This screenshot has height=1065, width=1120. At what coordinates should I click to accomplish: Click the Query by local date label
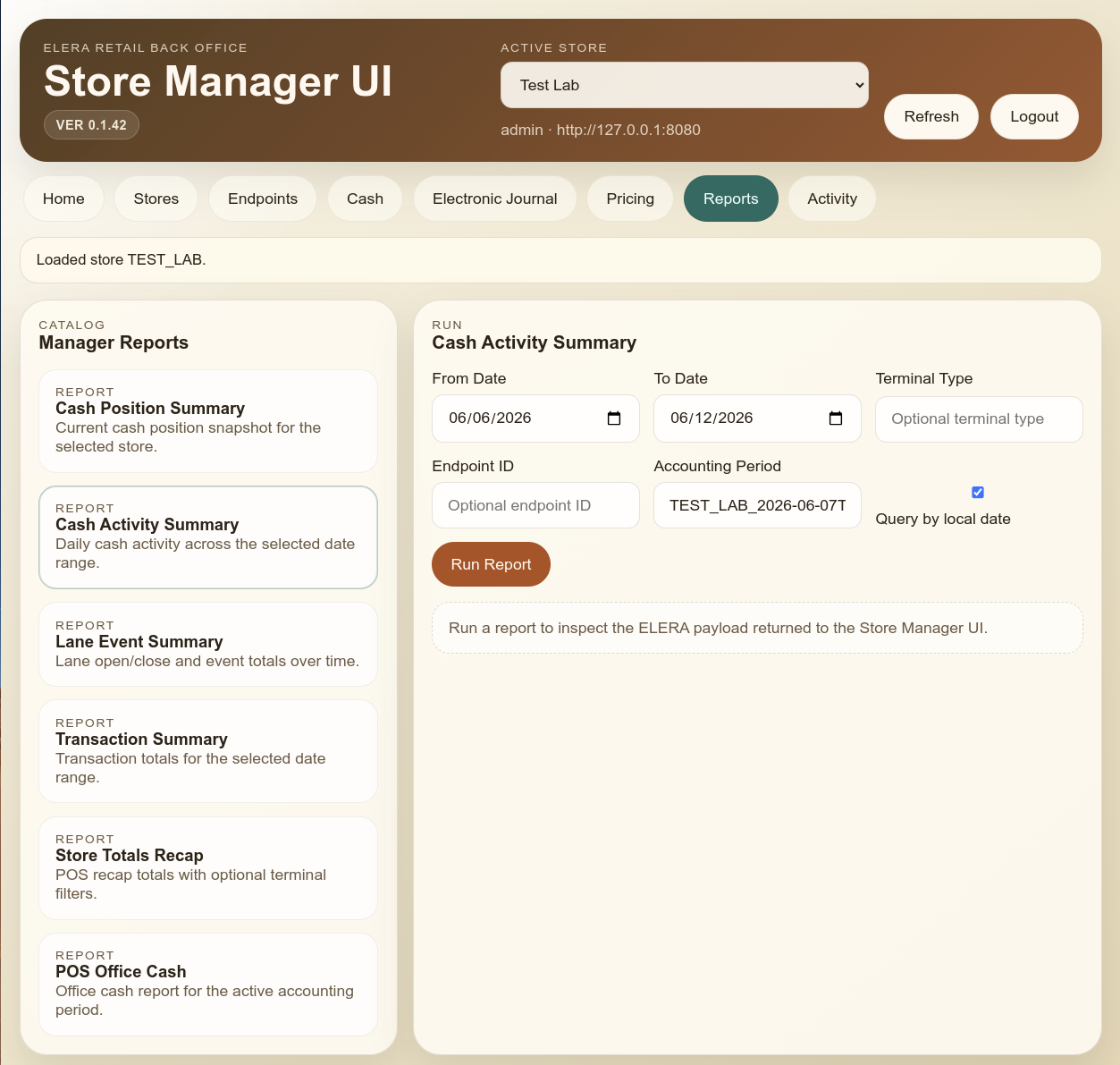[x=943, y=520]
